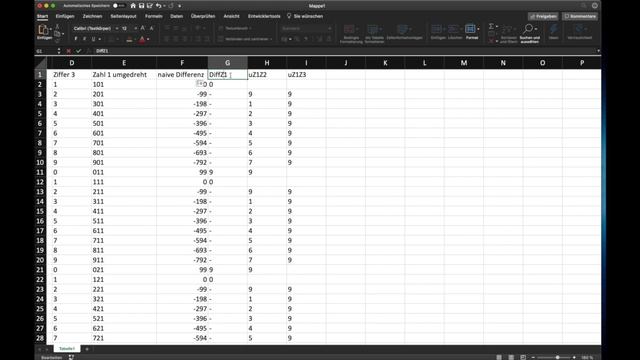Click the Undo arrow icon
640x360 pixels.
click(158, 6)
